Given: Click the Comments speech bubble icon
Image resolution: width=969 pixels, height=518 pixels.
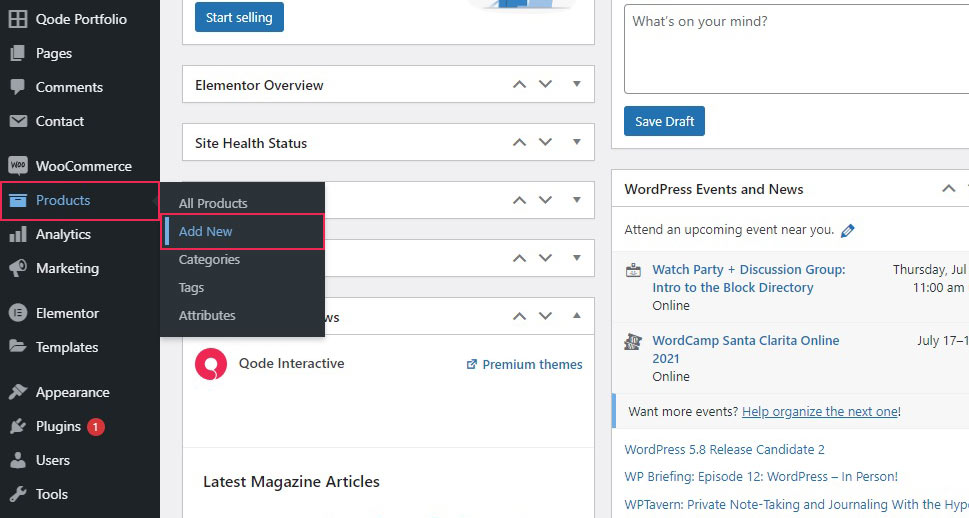Looking at the screenshot, I should click(18, 87).
